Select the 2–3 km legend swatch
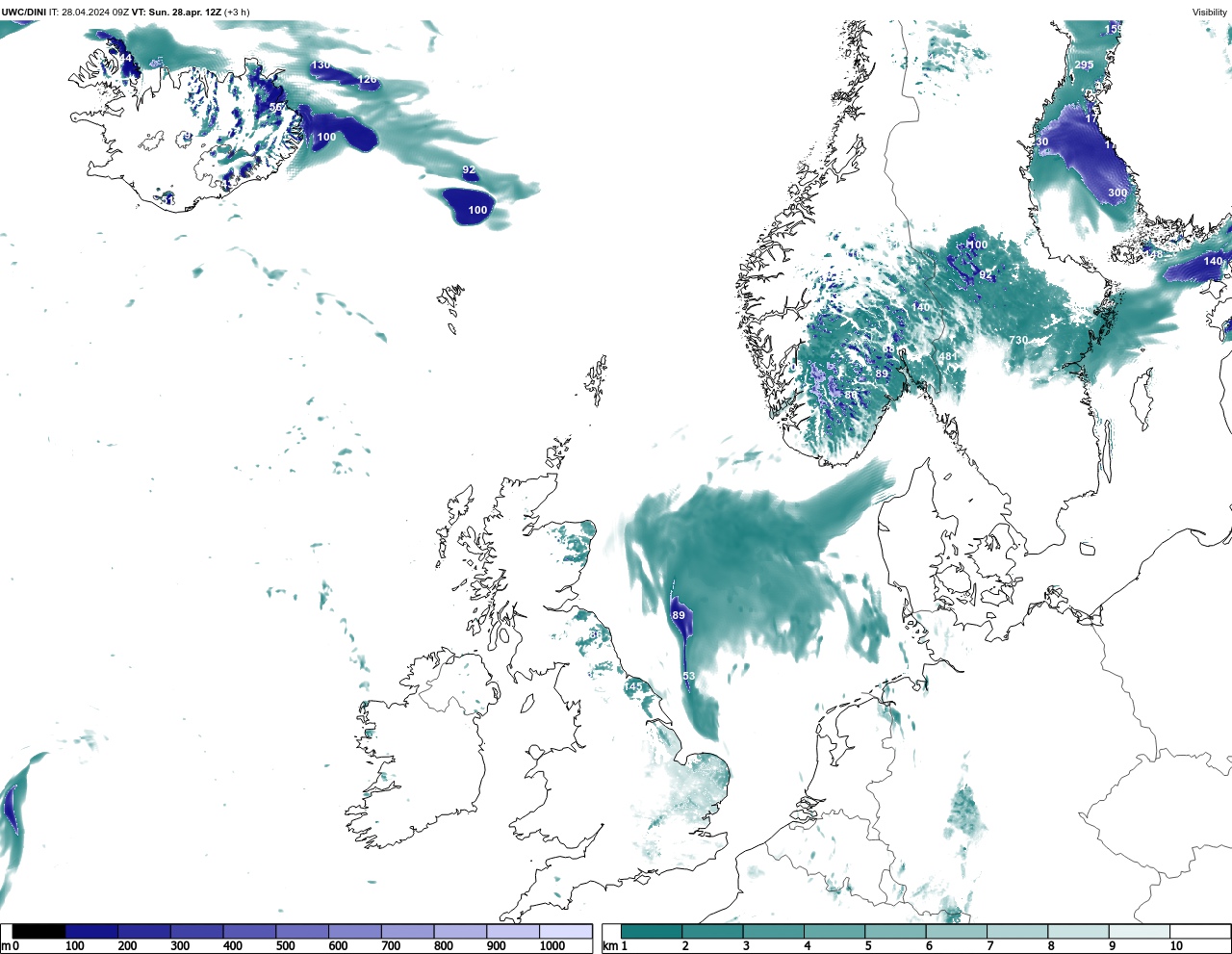 tap(713, 932)
